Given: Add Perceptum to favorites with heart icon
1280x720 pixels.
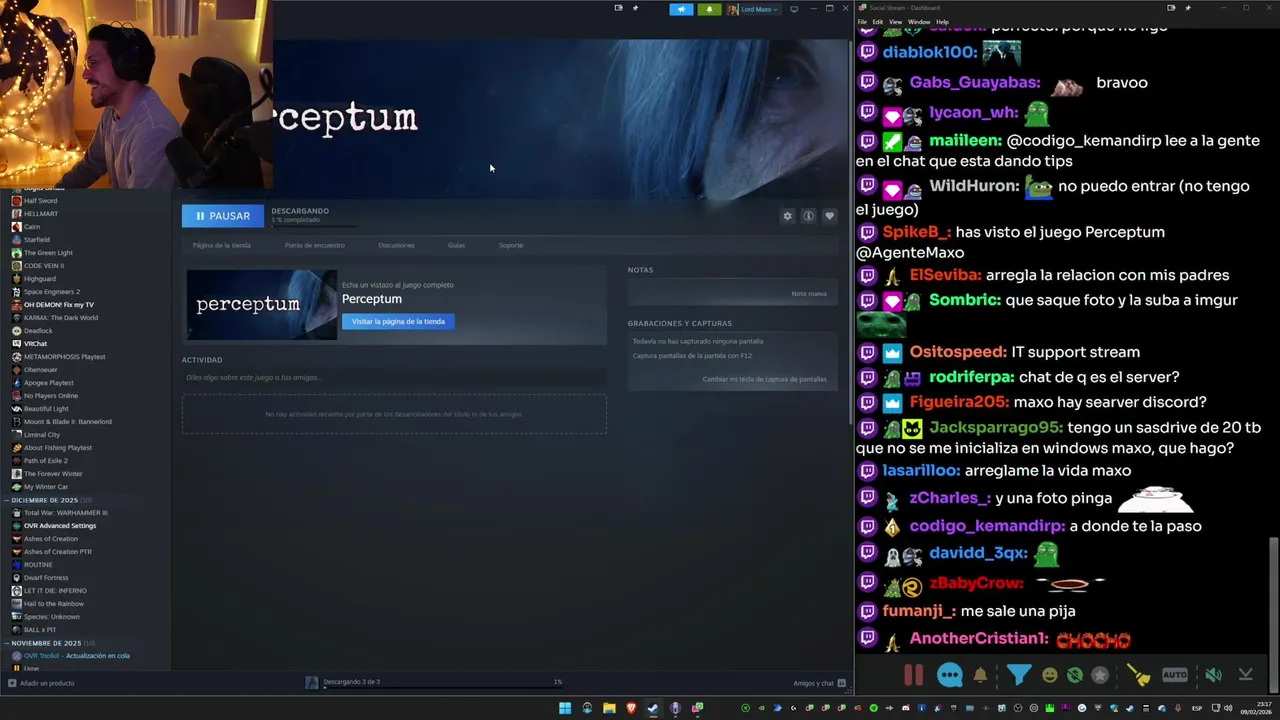Looking at the screenshot, I should pyautogui.click(x=829, y=216).
